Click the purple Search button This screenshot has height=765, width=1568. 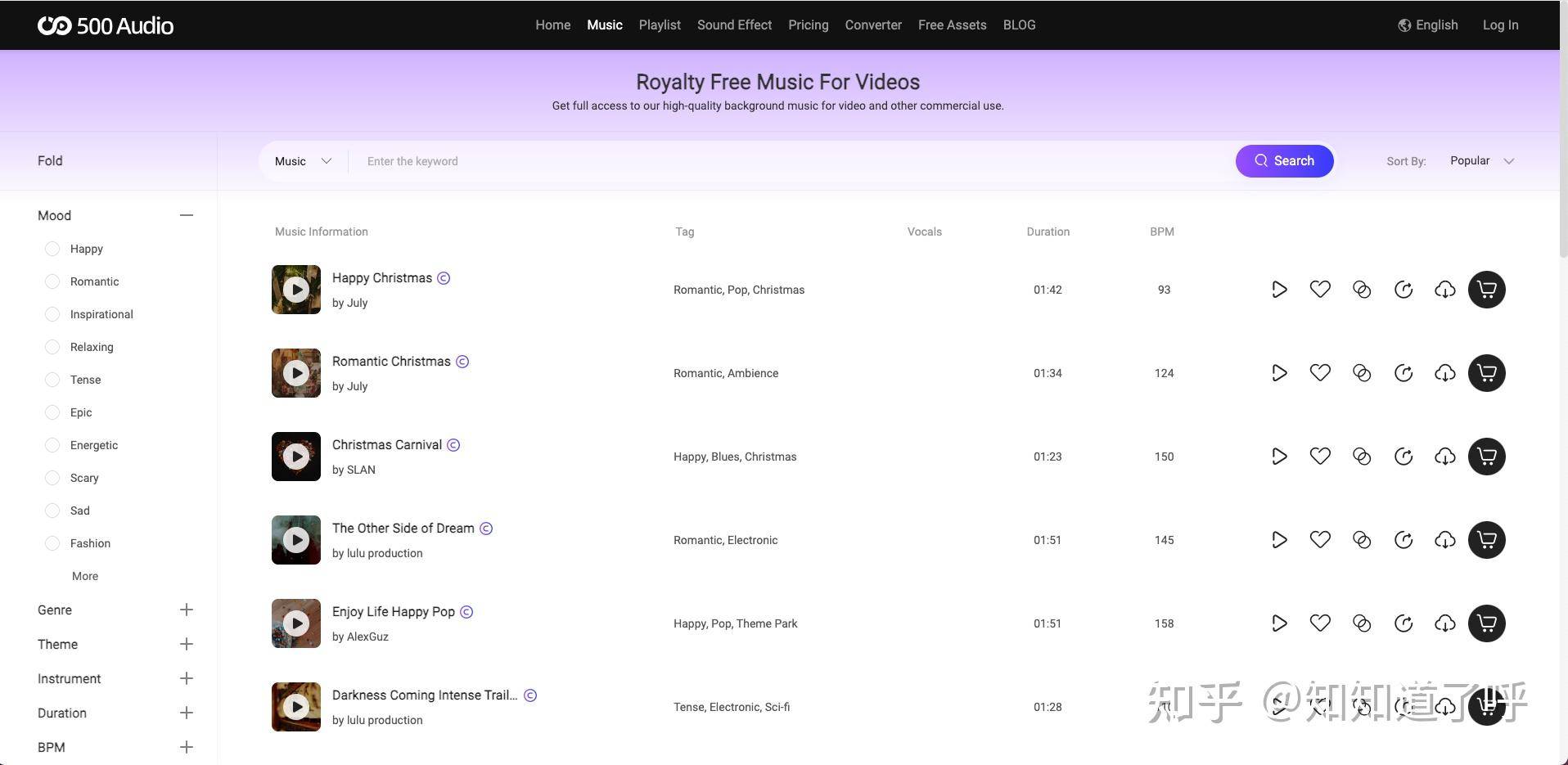(x=1285, y=161)
